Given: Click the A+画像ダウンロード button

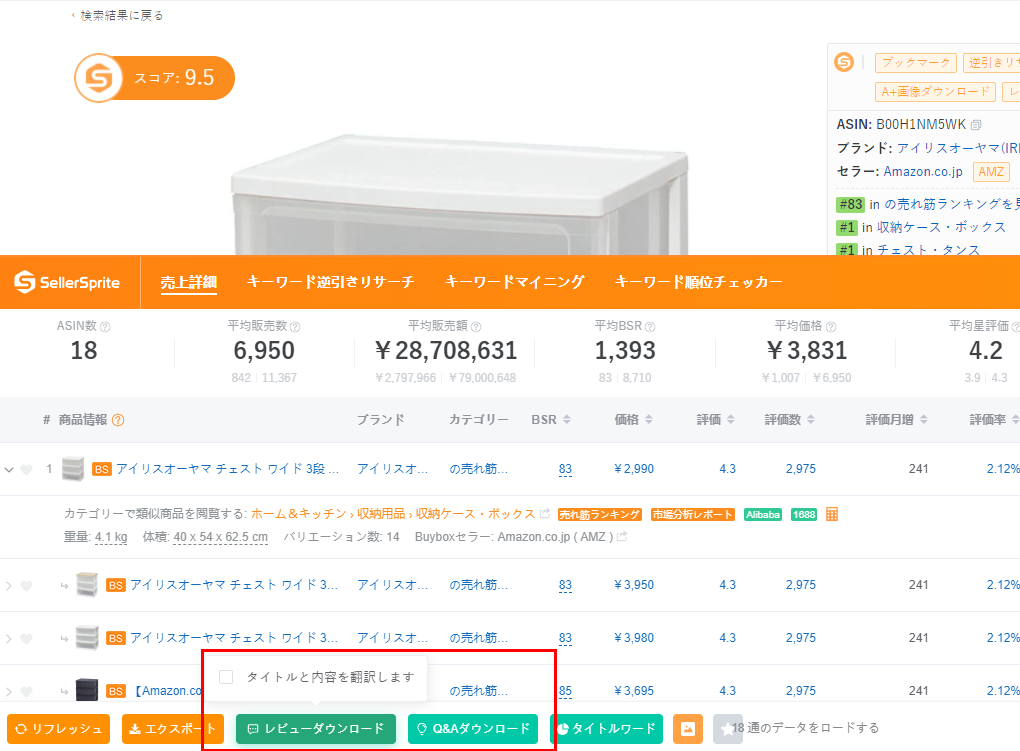Looking at the screenshot, I should click(x=935, y=92).
